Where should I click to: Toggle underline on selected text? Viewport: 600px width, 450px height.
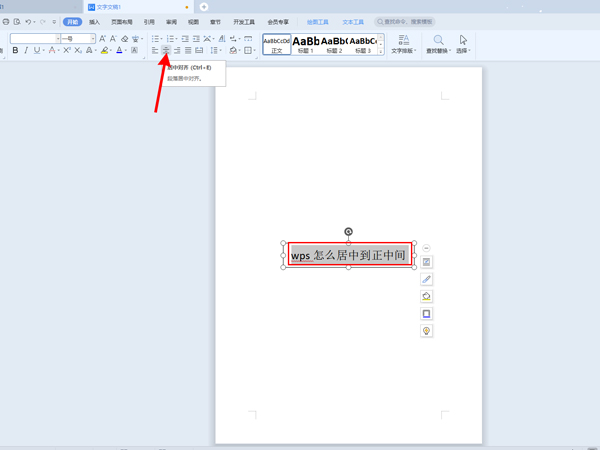click(39, 50)
